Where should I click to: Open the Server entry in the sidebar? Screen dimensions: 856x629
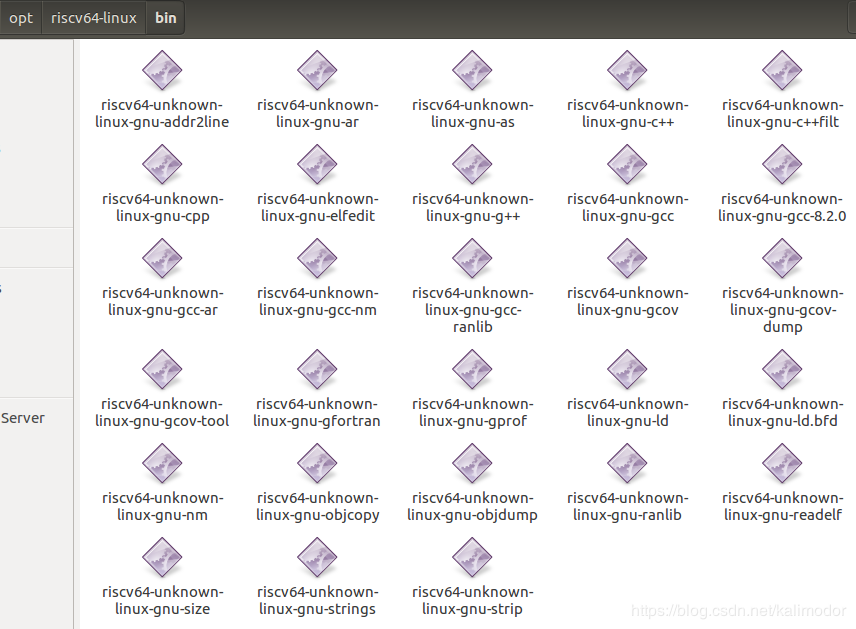click(23, 418)
